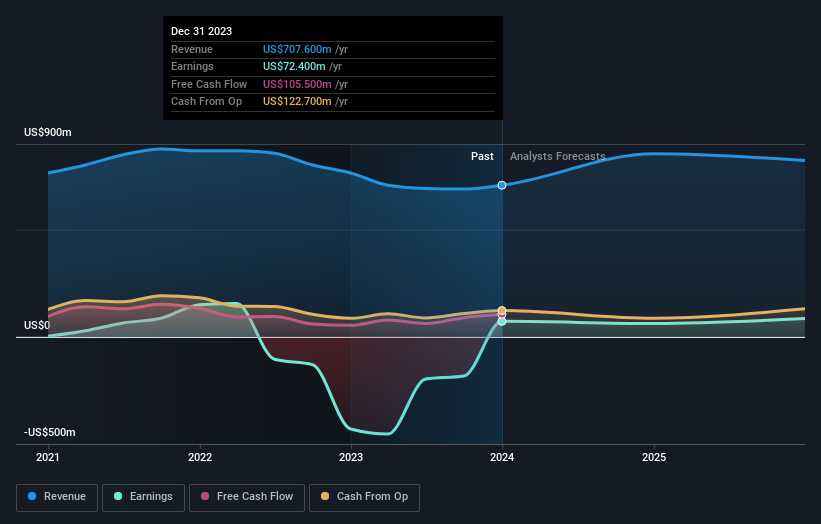This screenshot has width=821, height=524.
Task: Toggle the Revenue series legend button
Action: pos(57,497)
